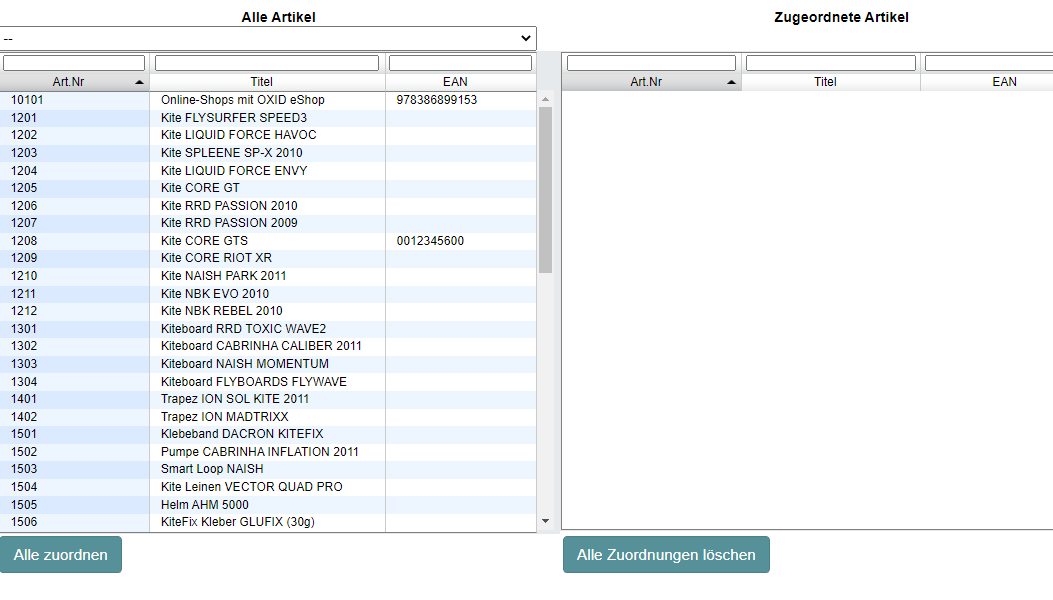Viewport: 1053px width, 600px height.
Task: Sort Alle Artikel by EAN column header
Action: click(461, 82)
